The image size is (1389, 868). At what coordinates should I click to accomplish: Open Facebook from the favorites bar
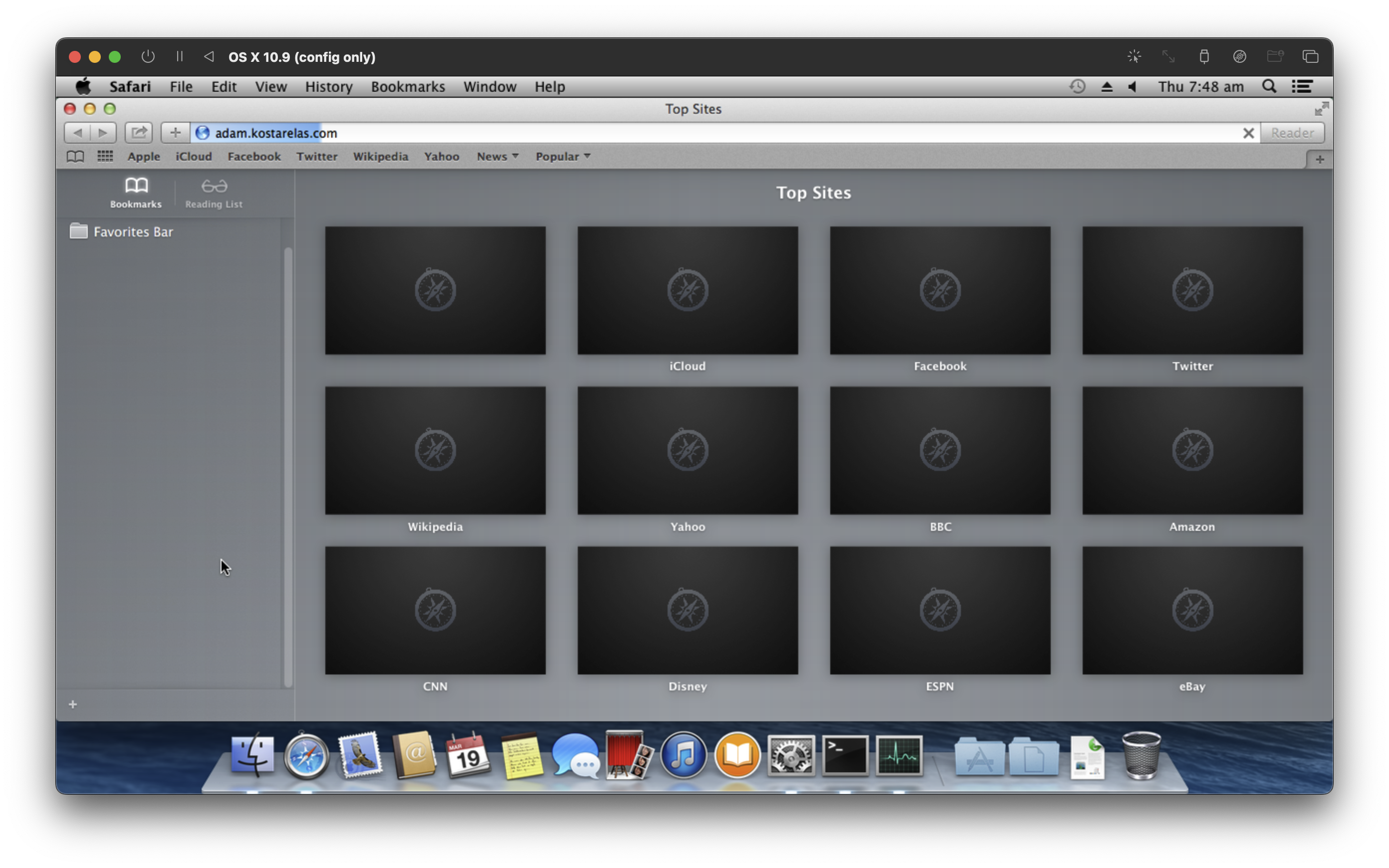pos(253,156)
